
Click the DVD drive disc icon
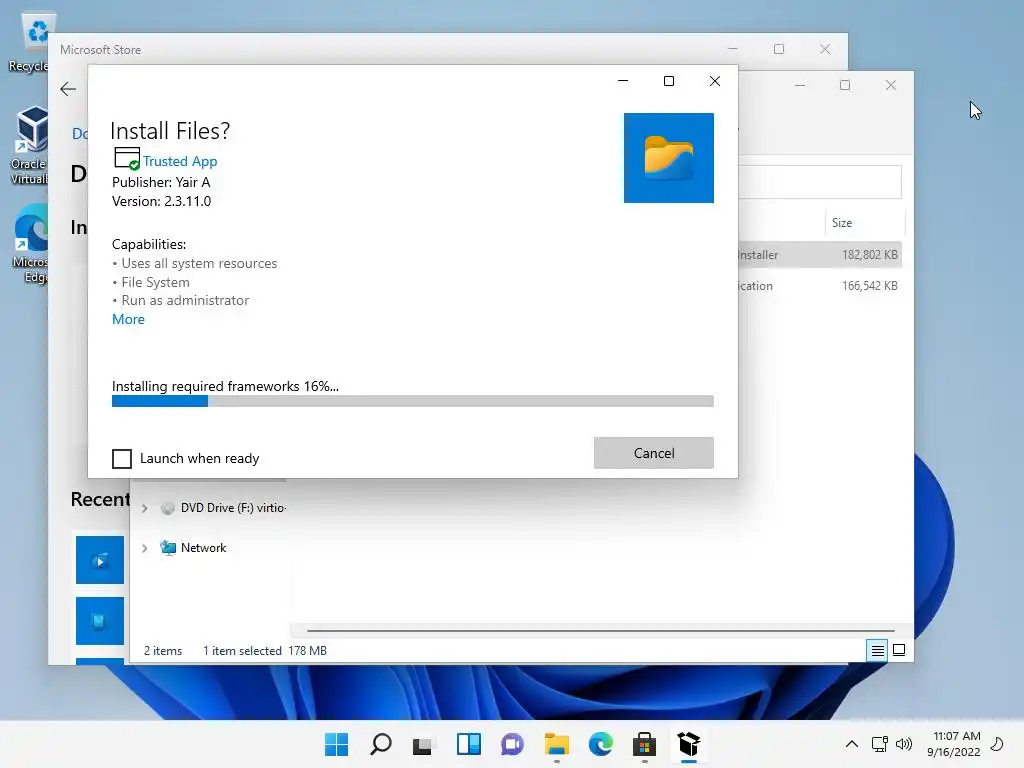[x=168, y=508]
